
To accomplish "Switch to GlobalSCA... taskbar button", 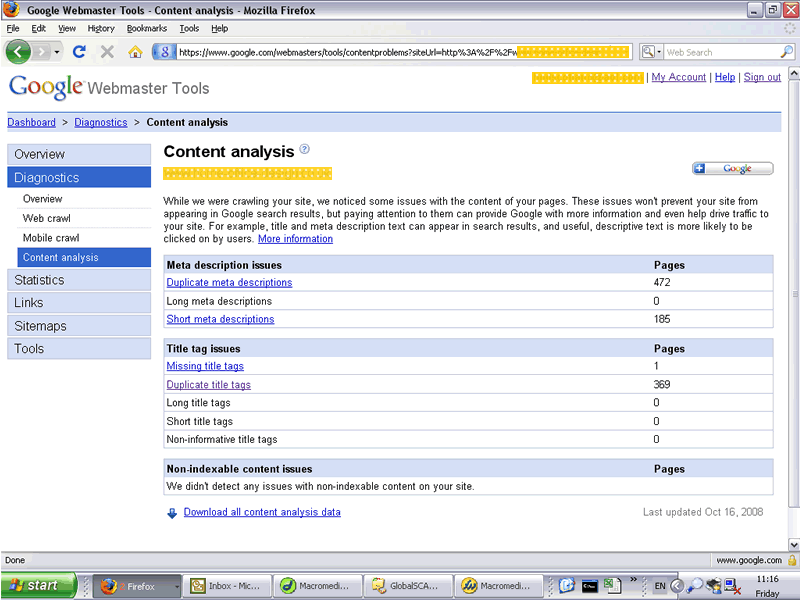I will pyautogui.click(x=408, y=586).
